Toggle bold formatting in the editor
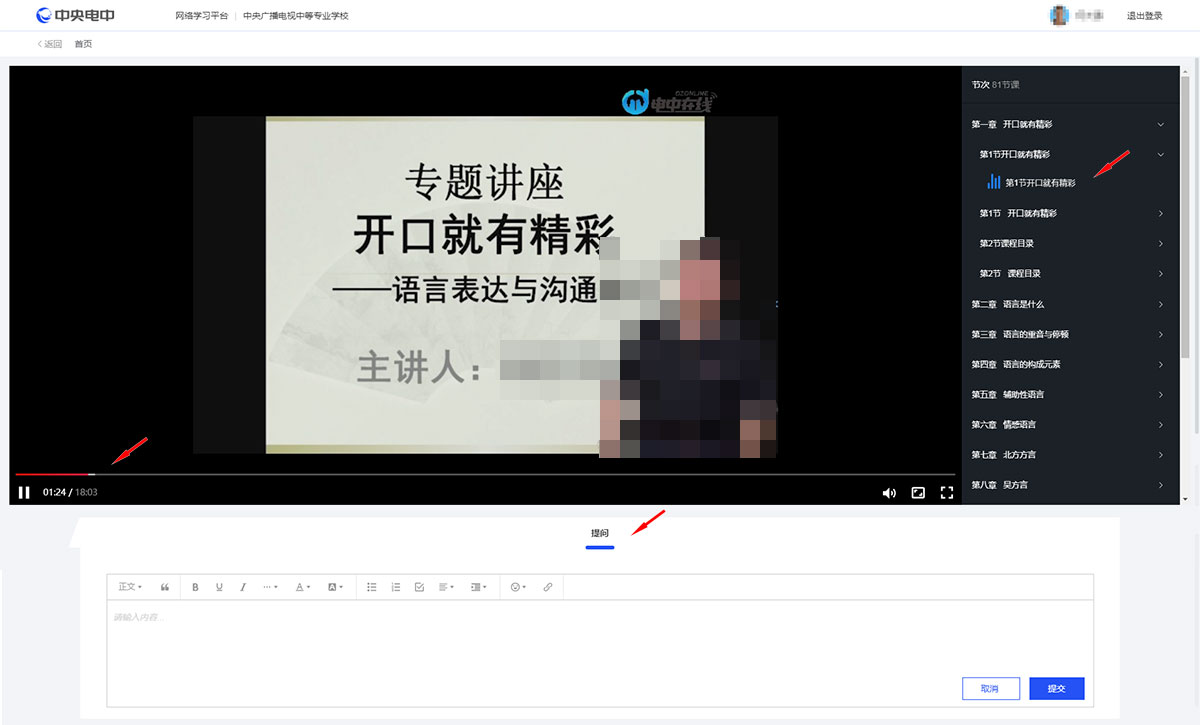 pos(195,587)
